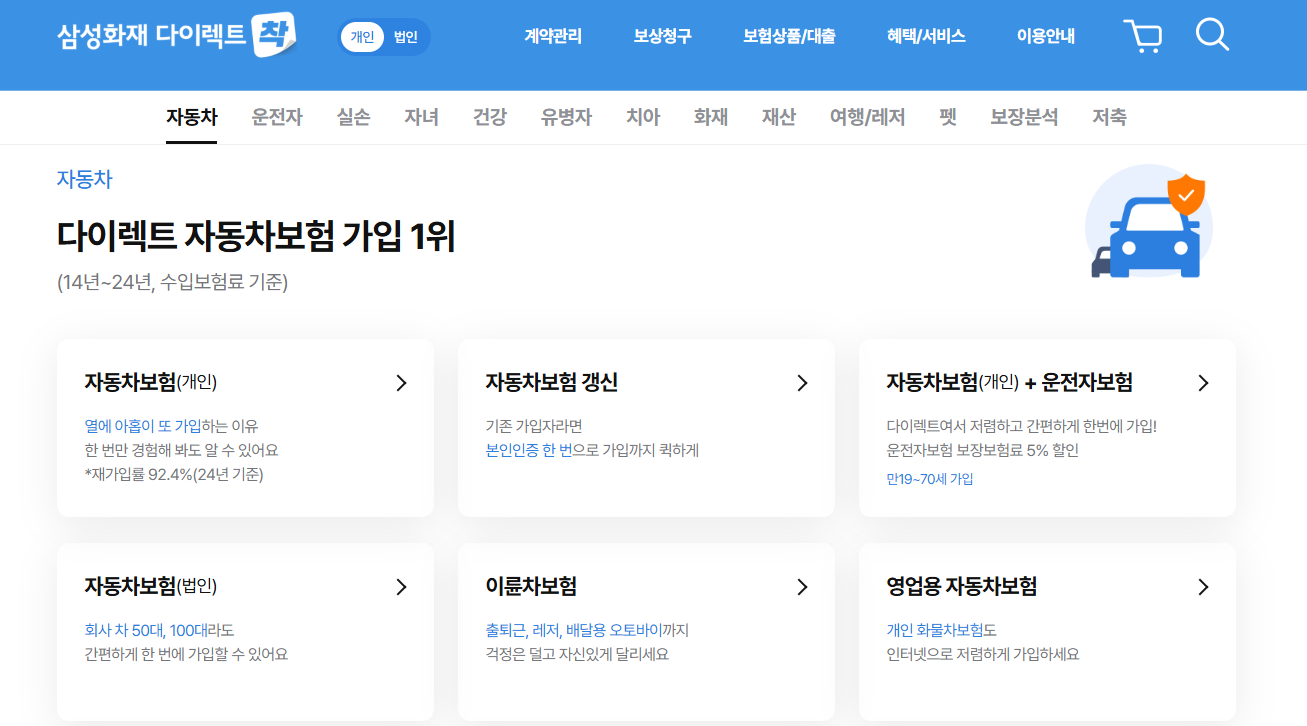Open the shopping cart icon
This screenshot has width=1307, height=726.
pos(1142,36)
